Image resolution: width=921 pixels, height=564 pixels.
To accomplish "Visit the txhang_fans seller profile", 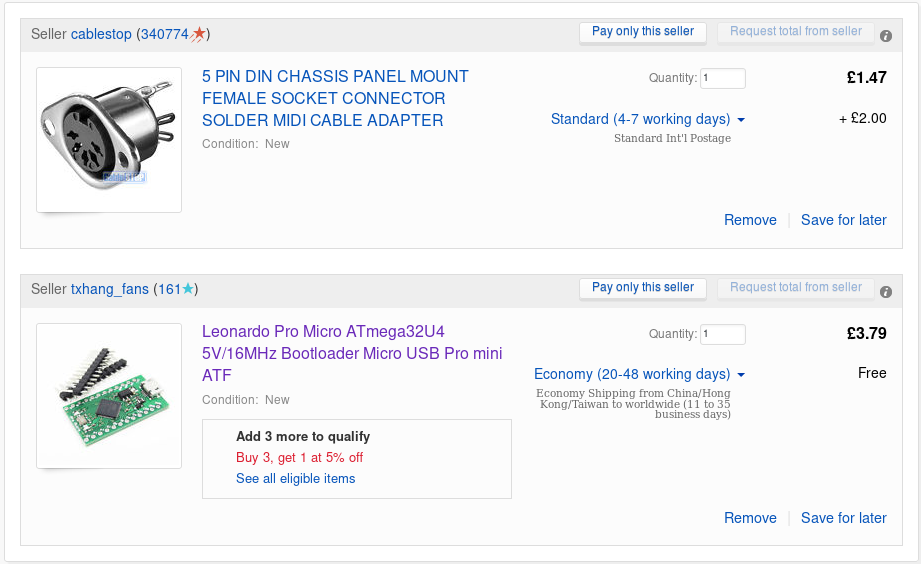I will pos(109,290).
